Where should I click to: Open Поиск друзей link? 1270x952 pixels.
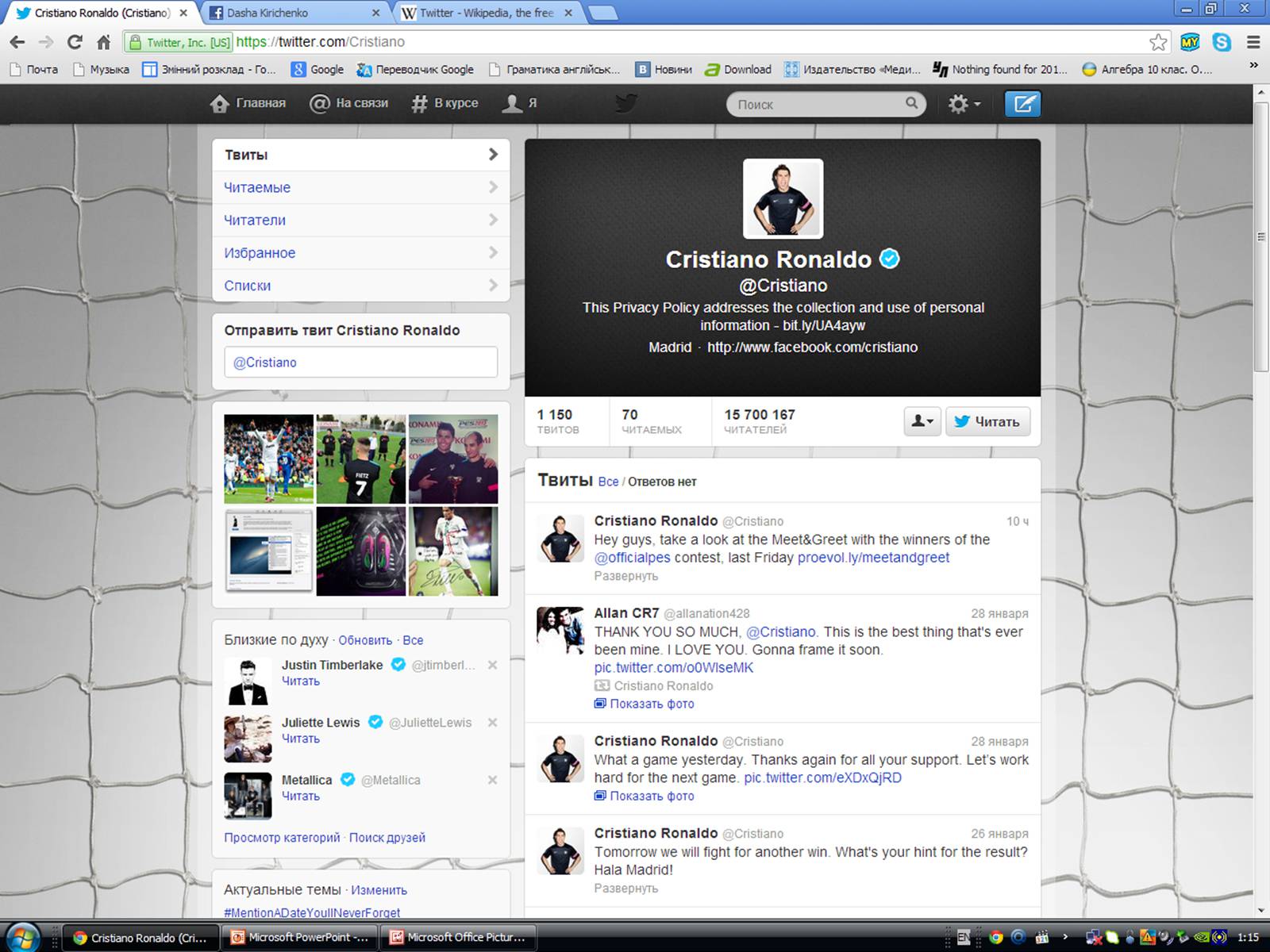coord(387,837)
